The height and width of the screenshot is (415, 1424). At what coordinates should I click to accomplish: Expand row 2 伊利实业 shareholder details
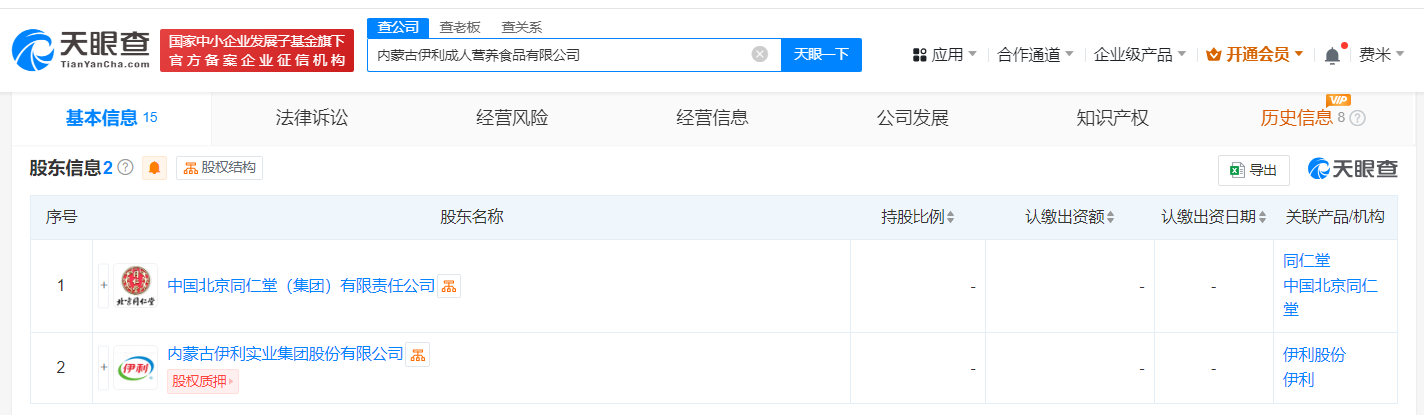103,368
